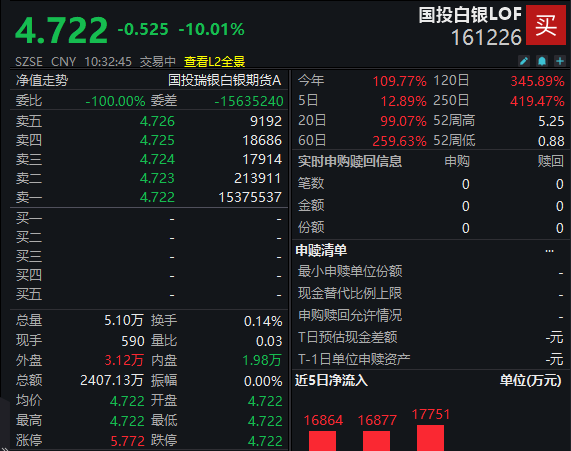Viewport: 571px width, 451px height.
Task: Click the 60日 return 259.63%
Action: click(399, 141)
